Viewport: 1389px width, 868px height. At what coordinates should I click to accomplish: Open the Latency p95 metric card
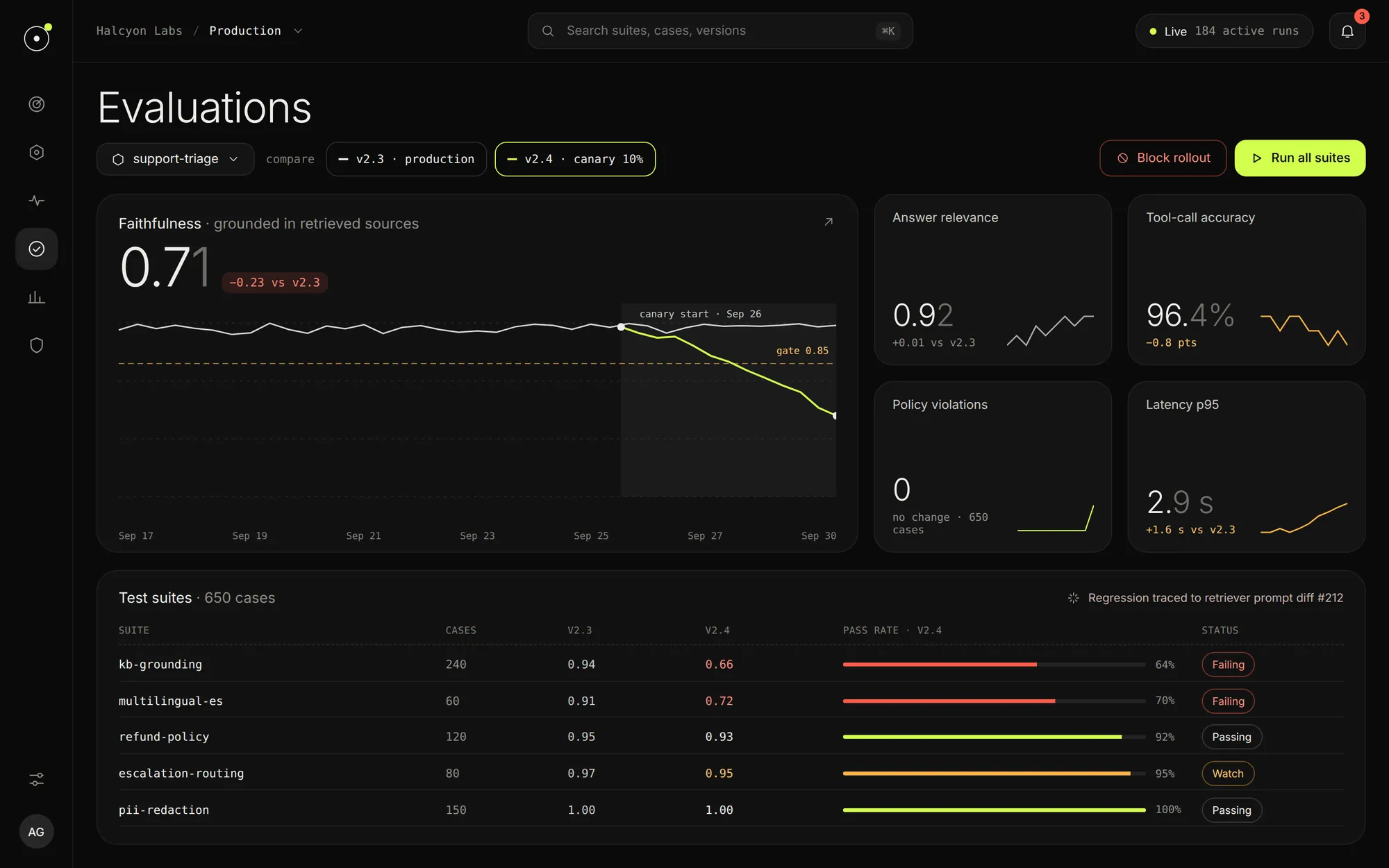[1247, 467]
